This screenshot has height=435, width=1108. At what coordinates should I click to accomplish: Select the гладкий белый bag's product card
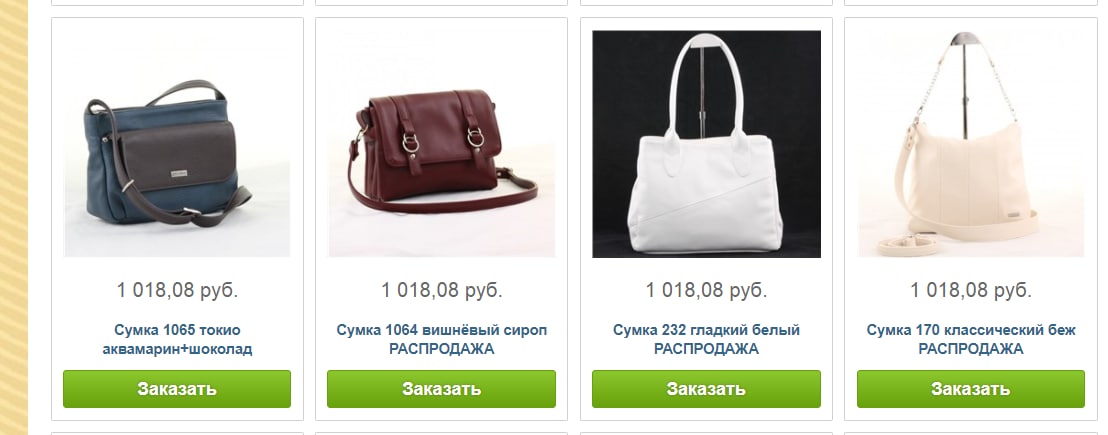pos(706,219)
